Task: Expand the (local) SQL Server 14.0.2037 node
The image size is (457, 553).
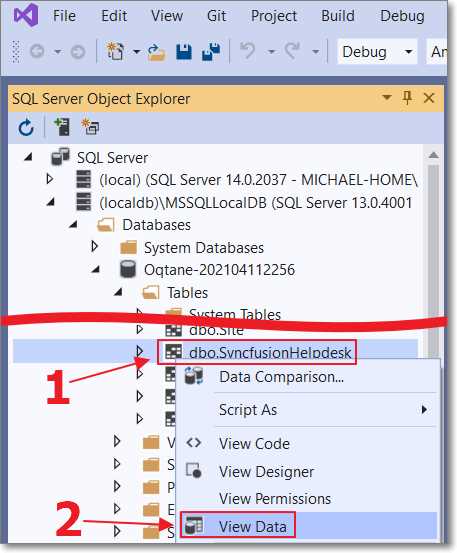Action: 50,179
